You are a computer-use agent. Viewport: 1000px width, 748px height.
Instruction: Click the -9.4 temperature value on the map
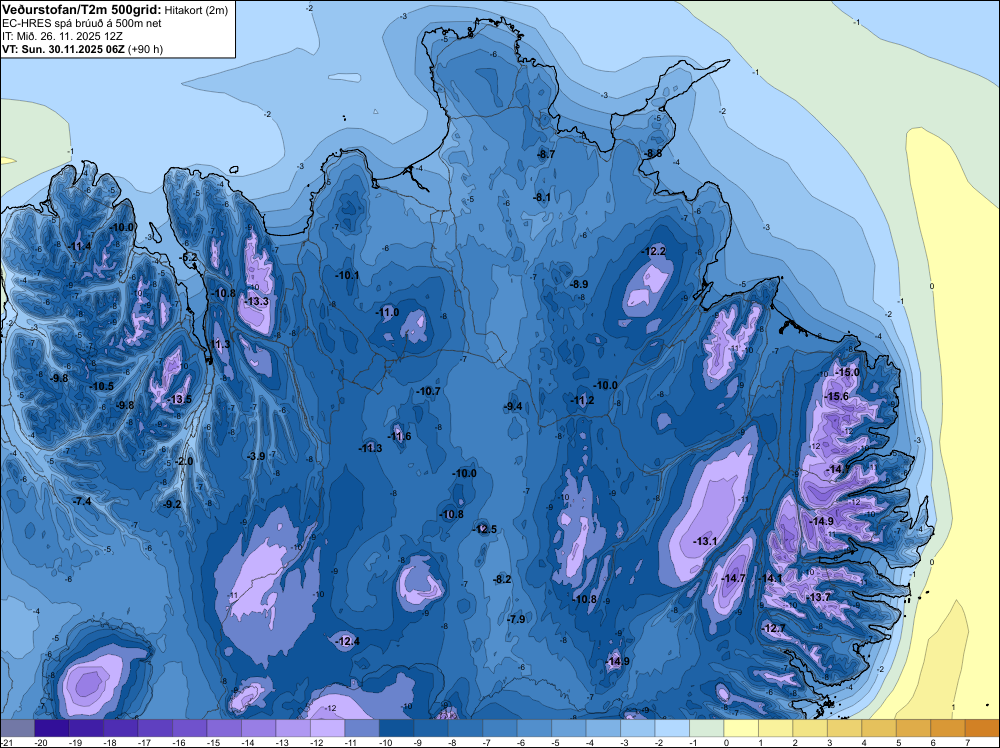pos(513,407)
